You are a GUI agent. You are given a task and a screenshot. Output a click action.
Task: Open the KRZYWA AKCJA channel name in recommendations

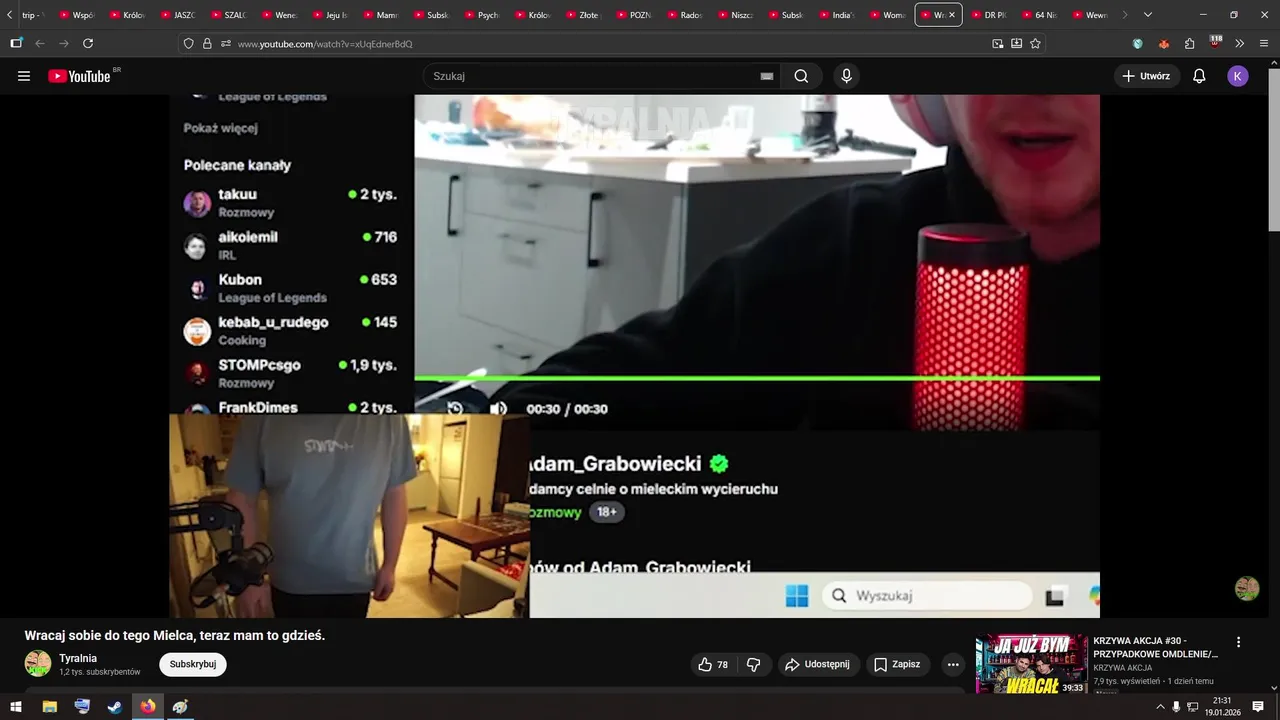click(1123, 668)
